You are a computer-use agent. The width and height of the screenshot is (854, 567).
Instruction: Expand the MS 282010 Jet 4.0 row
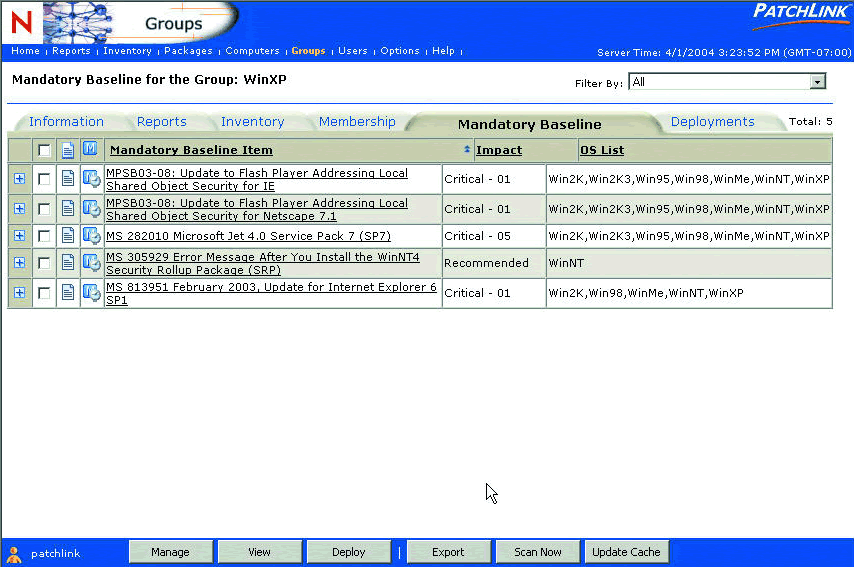click(20, 235)
